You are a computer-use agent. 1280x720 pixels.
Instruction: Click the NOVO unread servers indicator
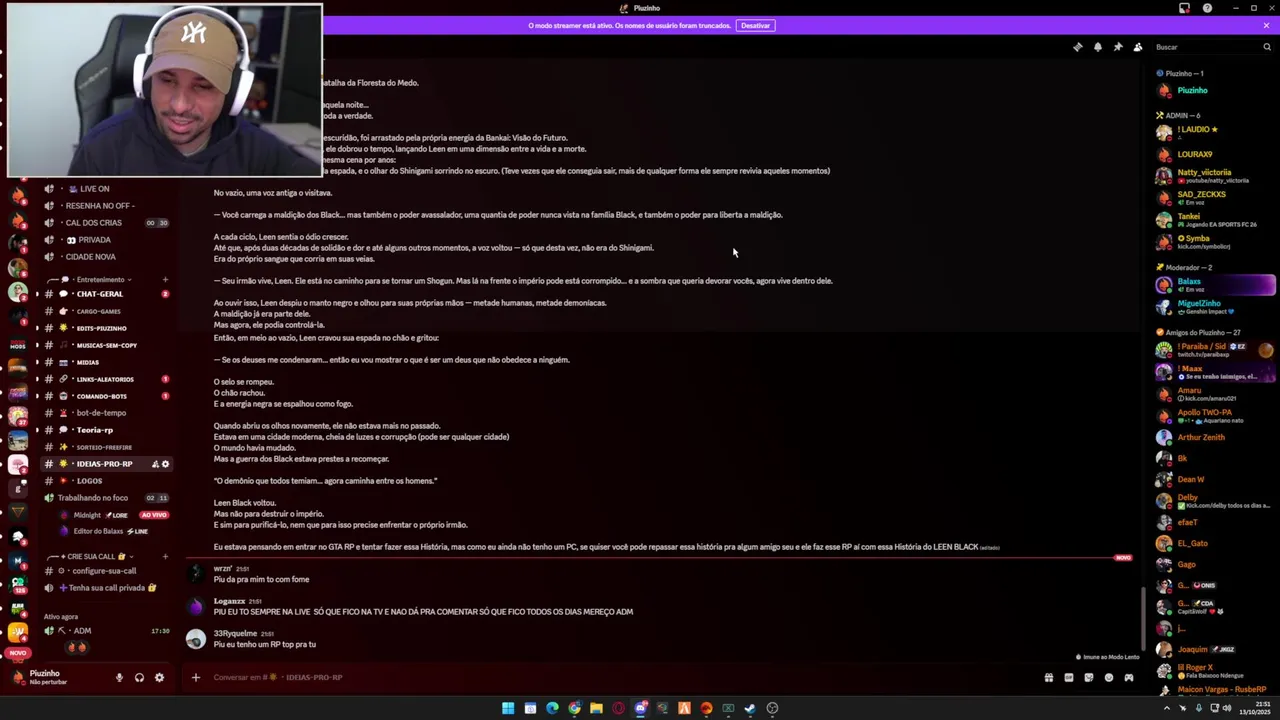(16, 653)
